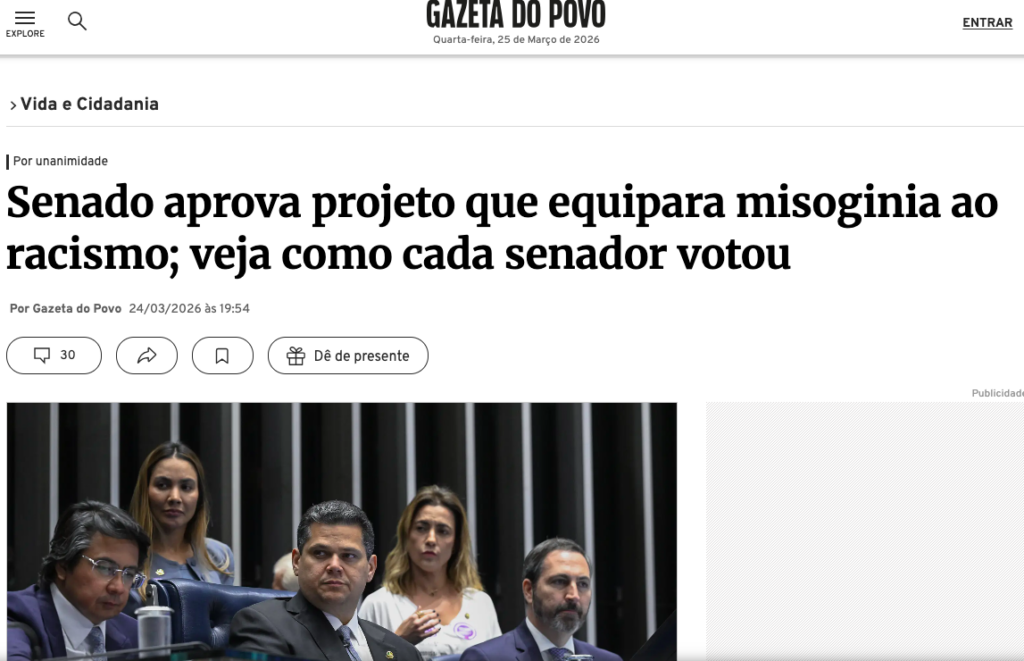This screenshot has height=661, width=1024.
Task: Click the Publicidade label
Action: 997,393
